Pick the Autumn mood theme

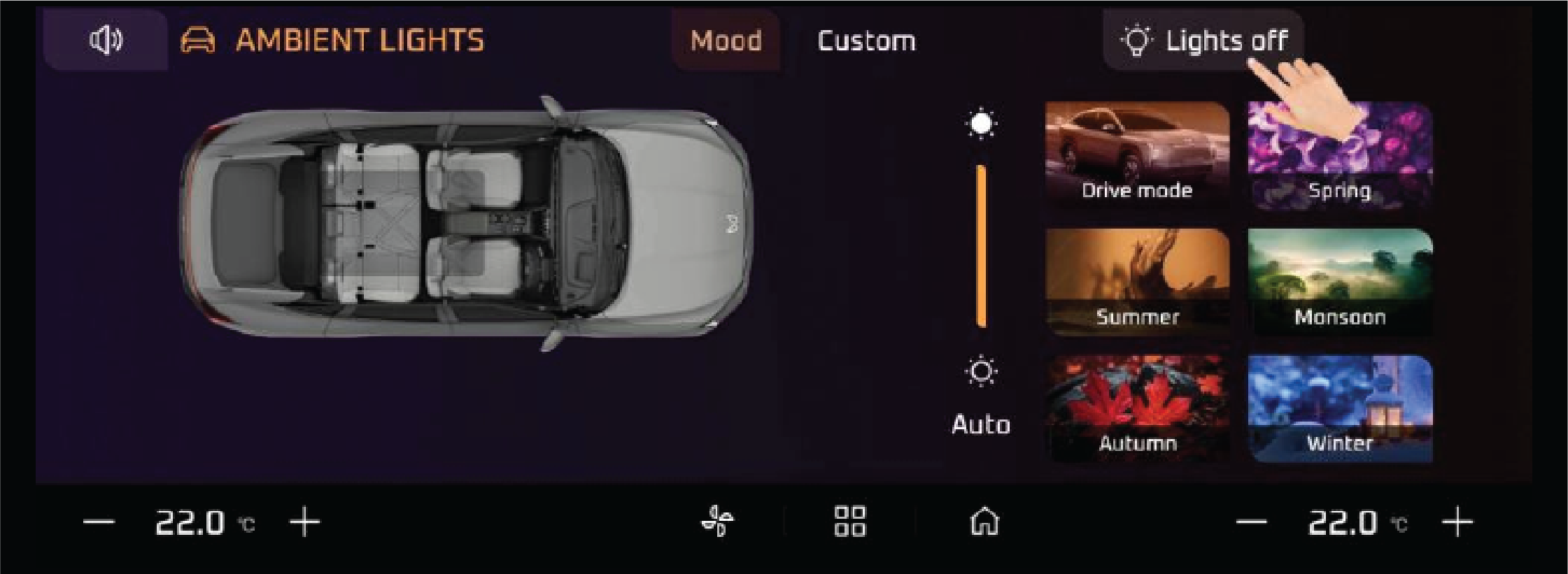(1137, 408)
